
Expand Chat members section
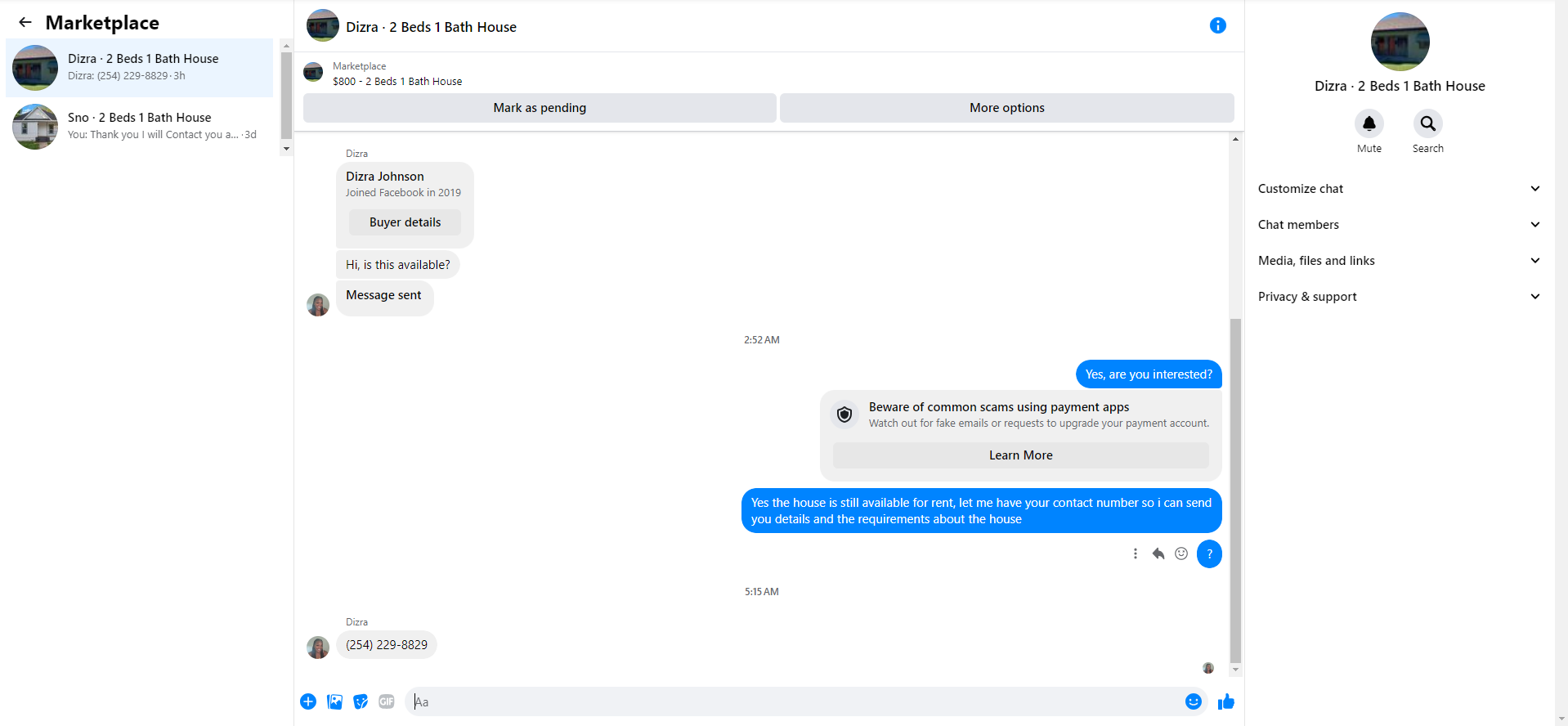(1400, 225)
